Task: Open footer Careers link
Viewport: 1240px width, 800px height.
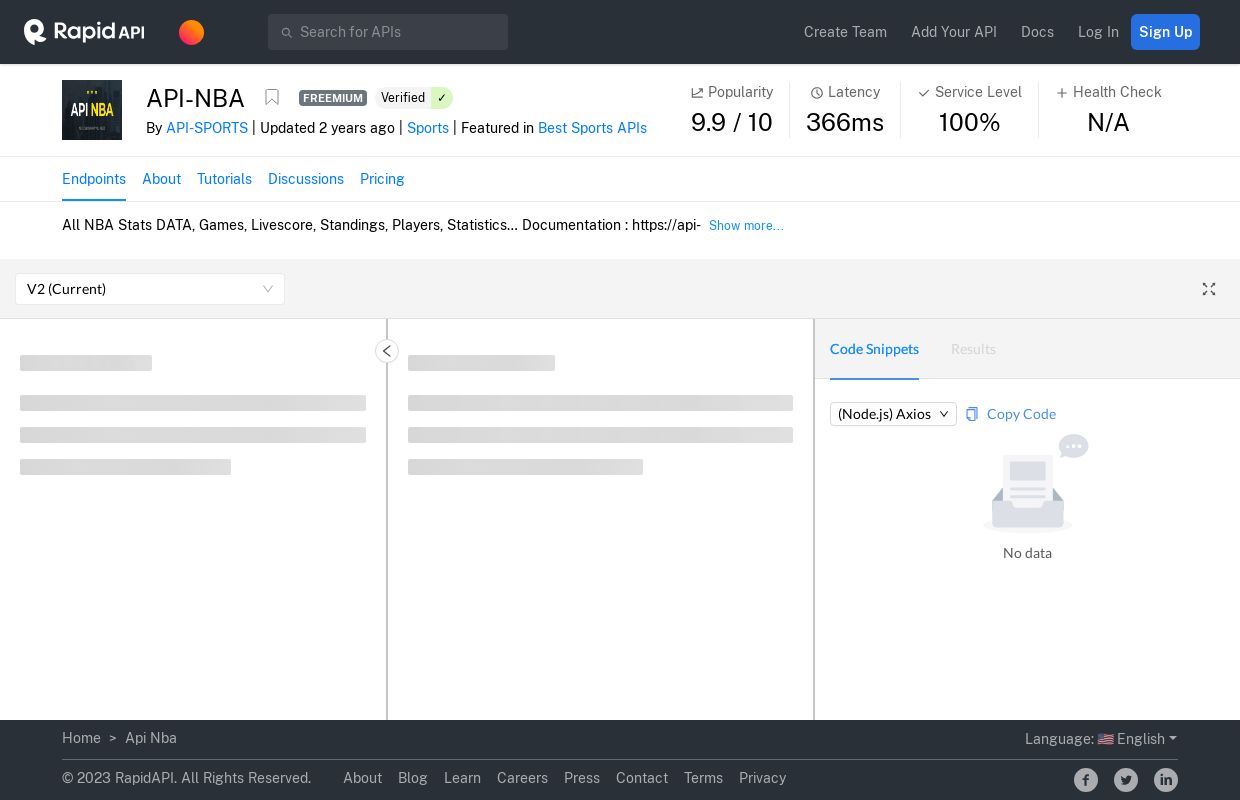Action: coord(522,778)
